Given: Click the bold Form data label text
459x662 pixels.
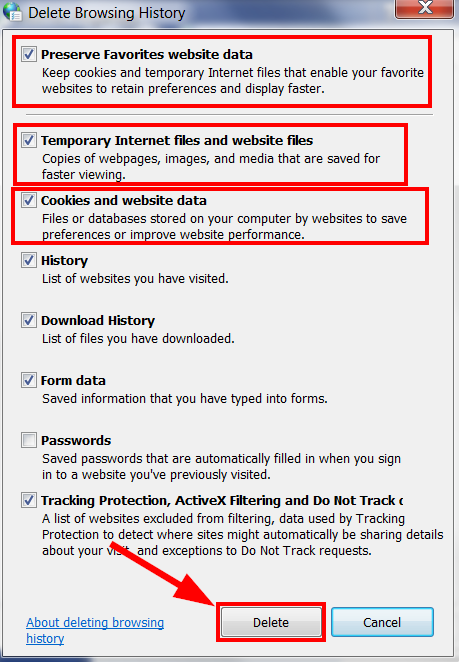Looking at the screenshot, I should pyautogui.click(x=73, y=380).
